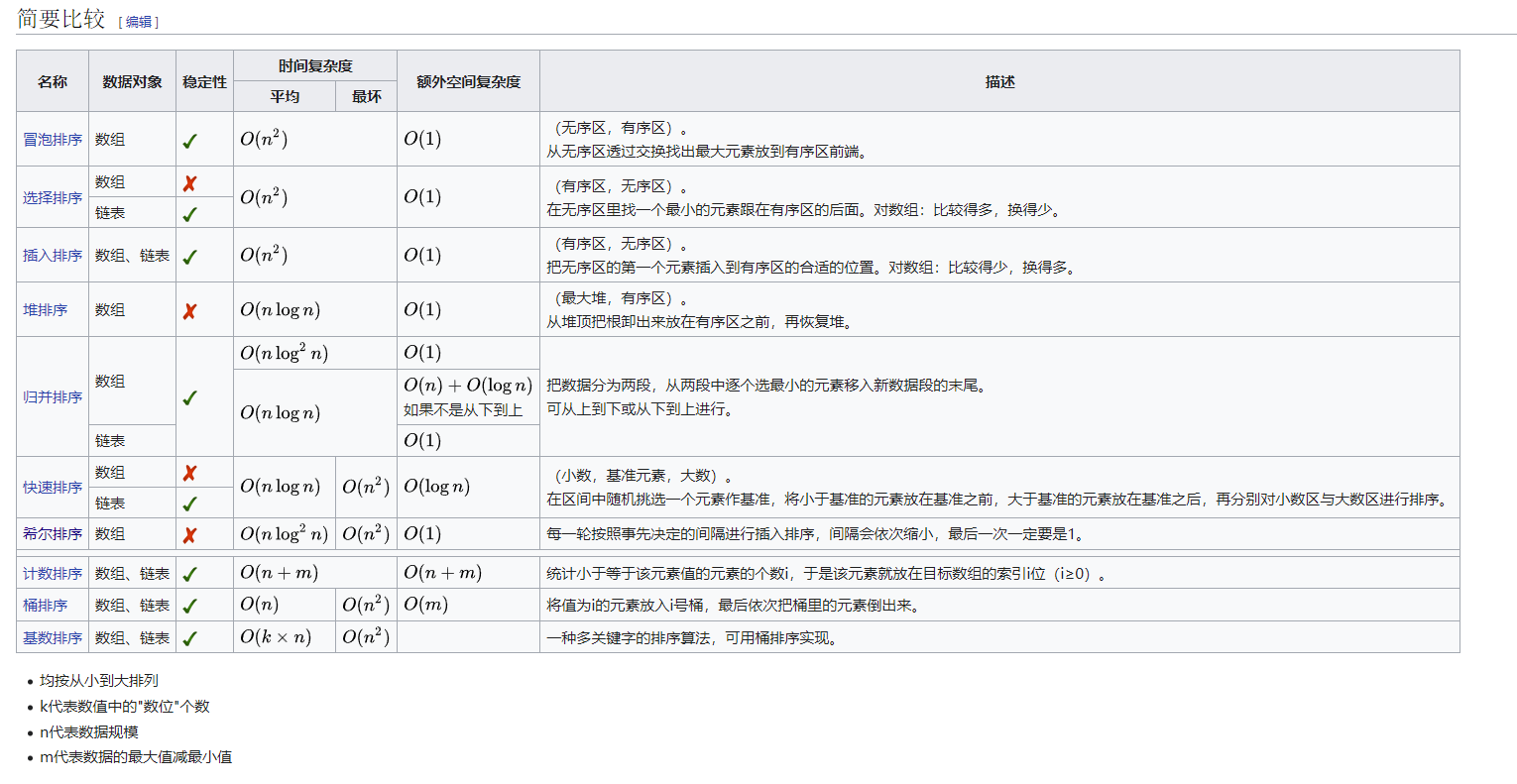Viewport: 1517px width, 784px height.
Task: Click the average O(n) cell for 桶排序
Action: (285, 605)
